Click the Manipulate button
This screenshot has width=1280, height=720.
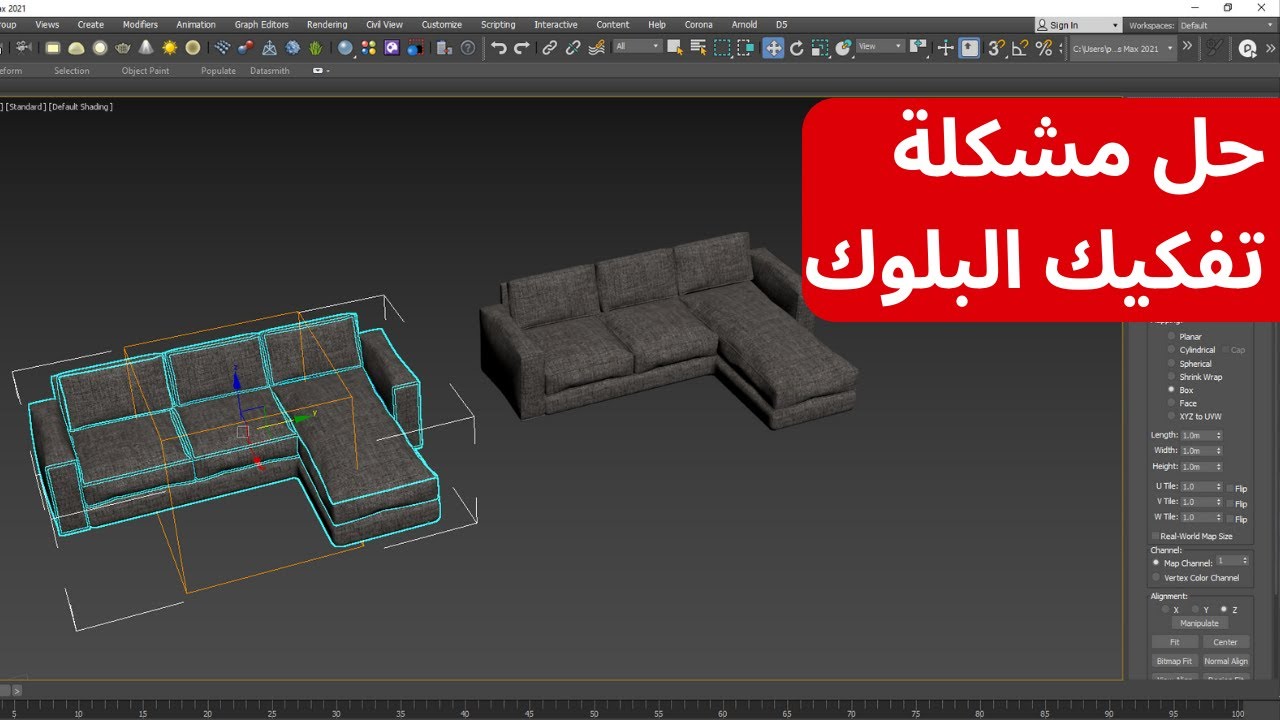pyautogui.click(x=1199, y=623)
